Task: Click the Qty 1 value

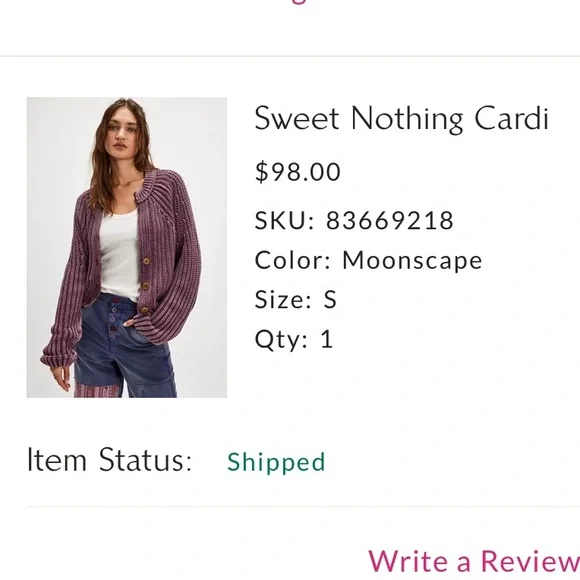Action: click(x=327, y=339)
